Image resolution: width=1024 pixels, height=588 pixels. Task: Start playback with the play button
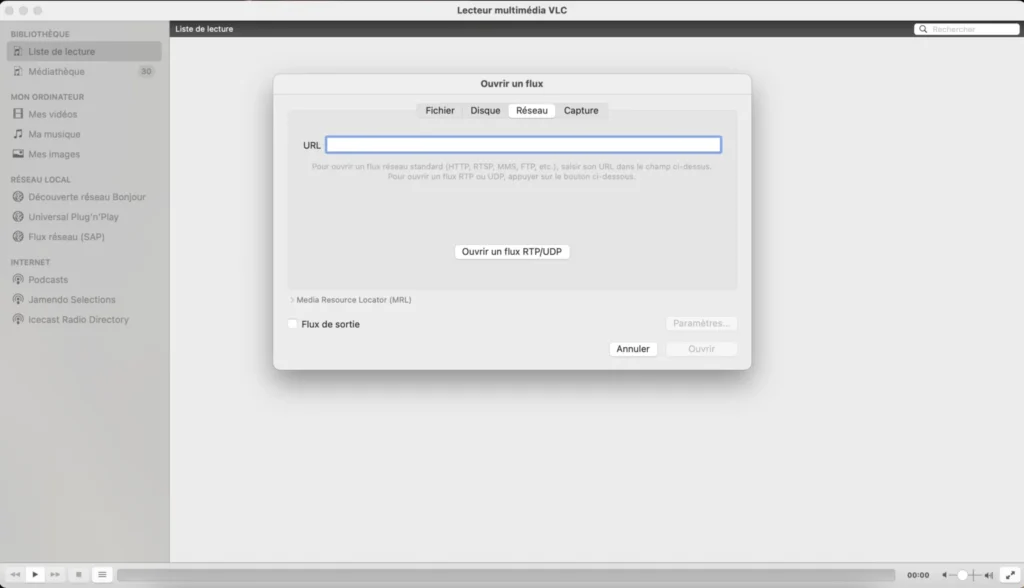(35, 575)
